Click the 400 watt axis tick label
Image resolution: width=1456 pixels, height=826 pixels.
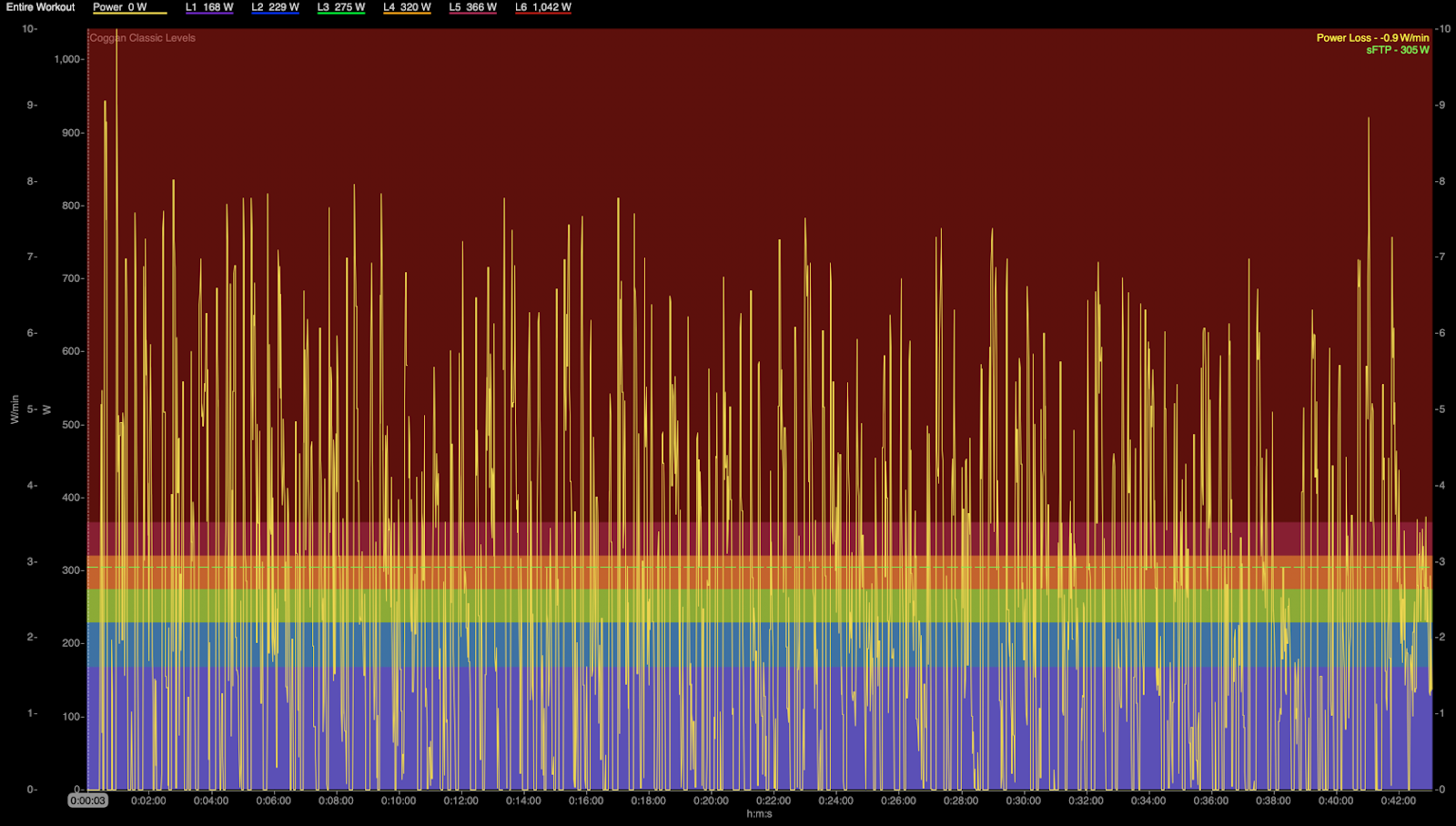(72, 498)
